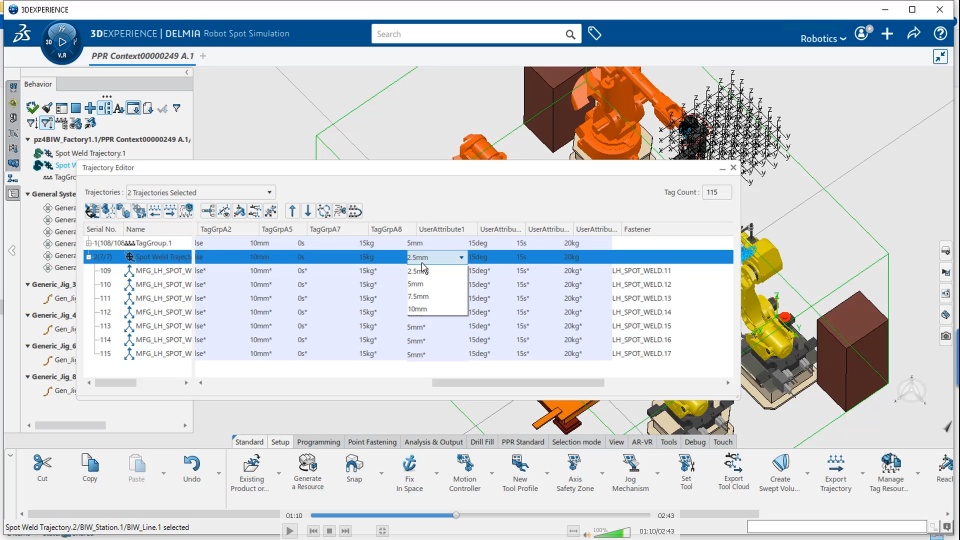Click Export Tool Cloud
This screenshot has width=960, height=540.
click(x=733, y=471)
